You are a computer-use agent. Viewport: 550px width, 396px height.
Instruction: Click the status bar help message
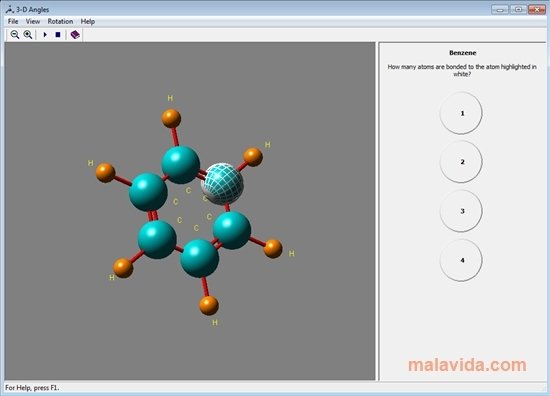32,388
